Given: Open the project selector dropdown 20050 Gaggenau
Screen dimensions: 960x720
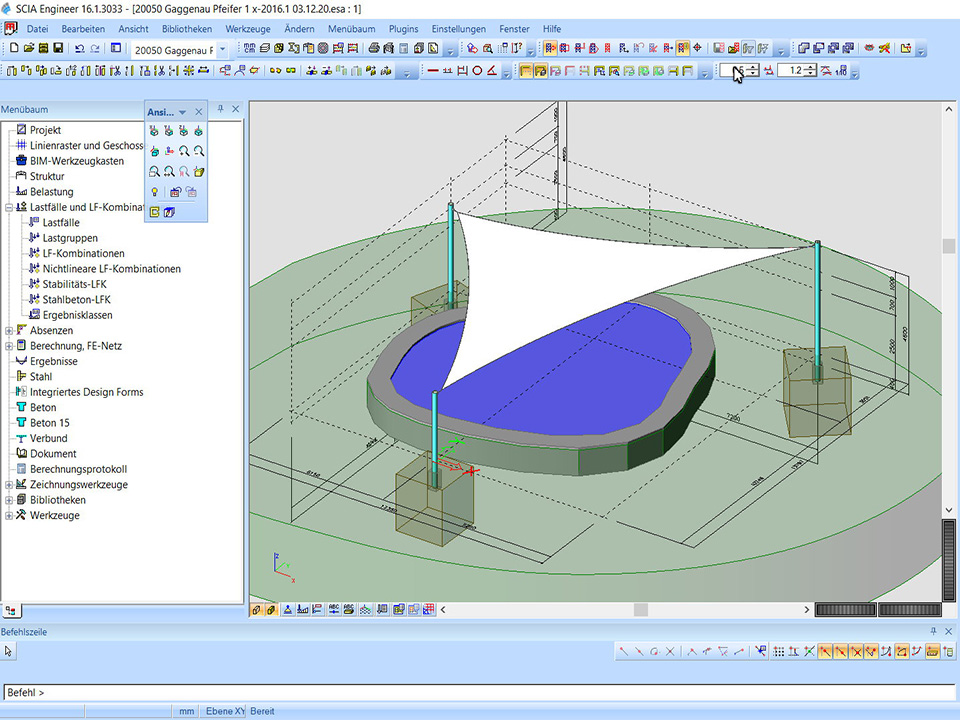Looking at the screenshot, I should pos(222,49).
